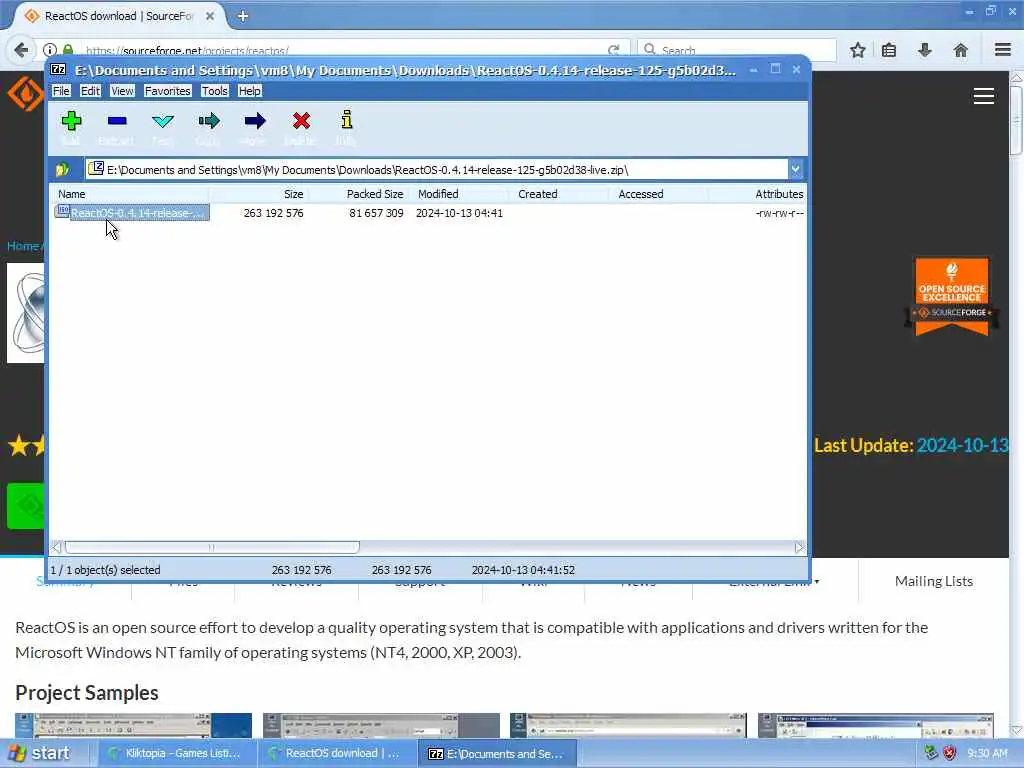The width and height of the screenshot is (1024, 768).
Task: Sort file list by Name column
Action: click(x=129, y=194)
